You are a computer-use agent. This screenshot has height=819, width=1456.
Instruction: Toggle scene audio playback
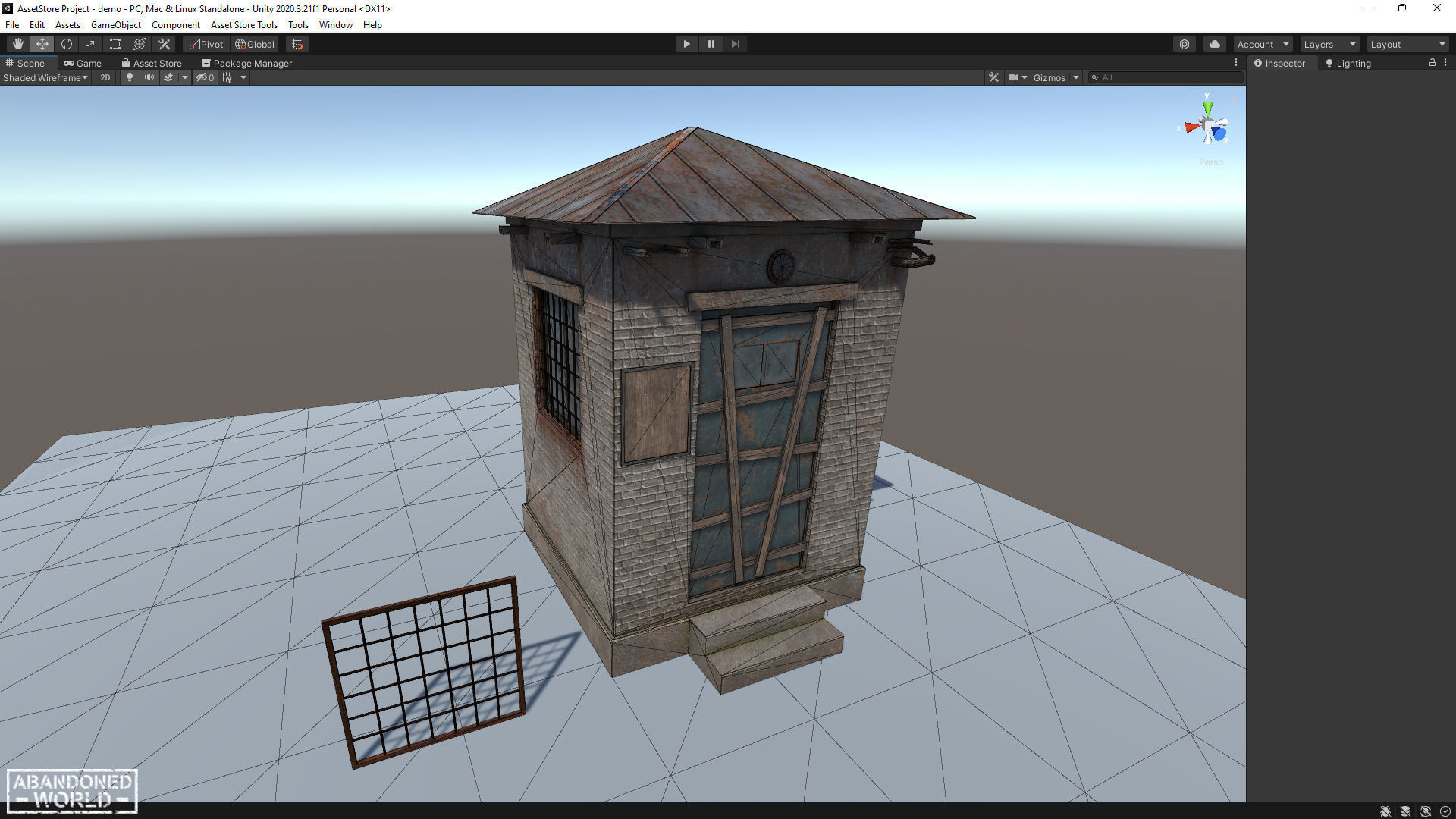click(149, 77)
